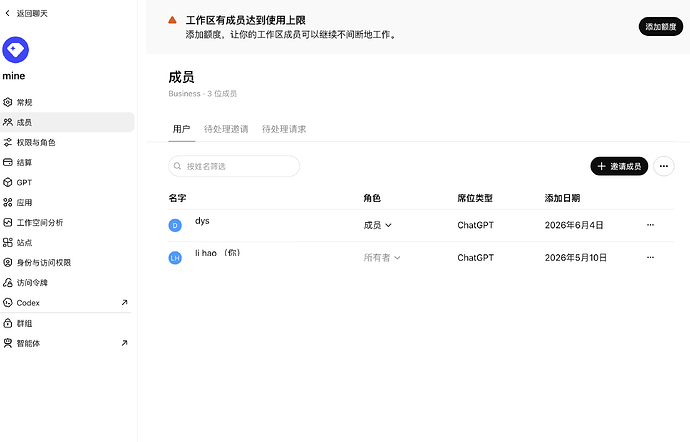Click the 成员 people icon in sidebar
Image resolution: width=690 pixels, height=442 pixels.
coord(8,122)
